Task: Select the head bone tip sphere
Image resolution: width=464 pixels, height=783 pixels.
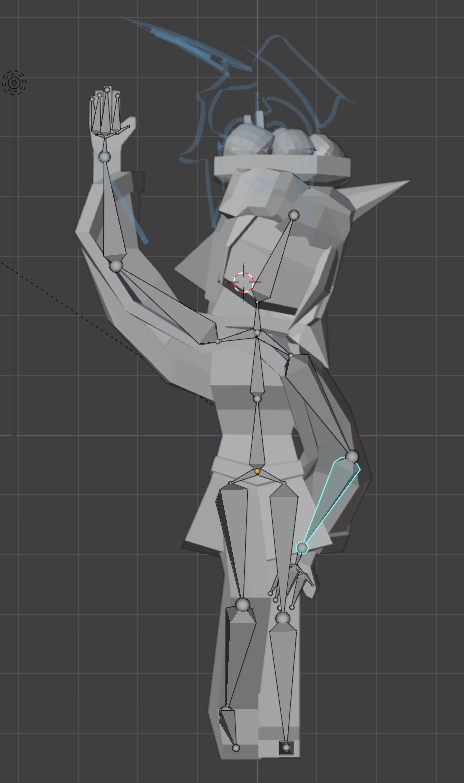Action: (x=294, y=215)
